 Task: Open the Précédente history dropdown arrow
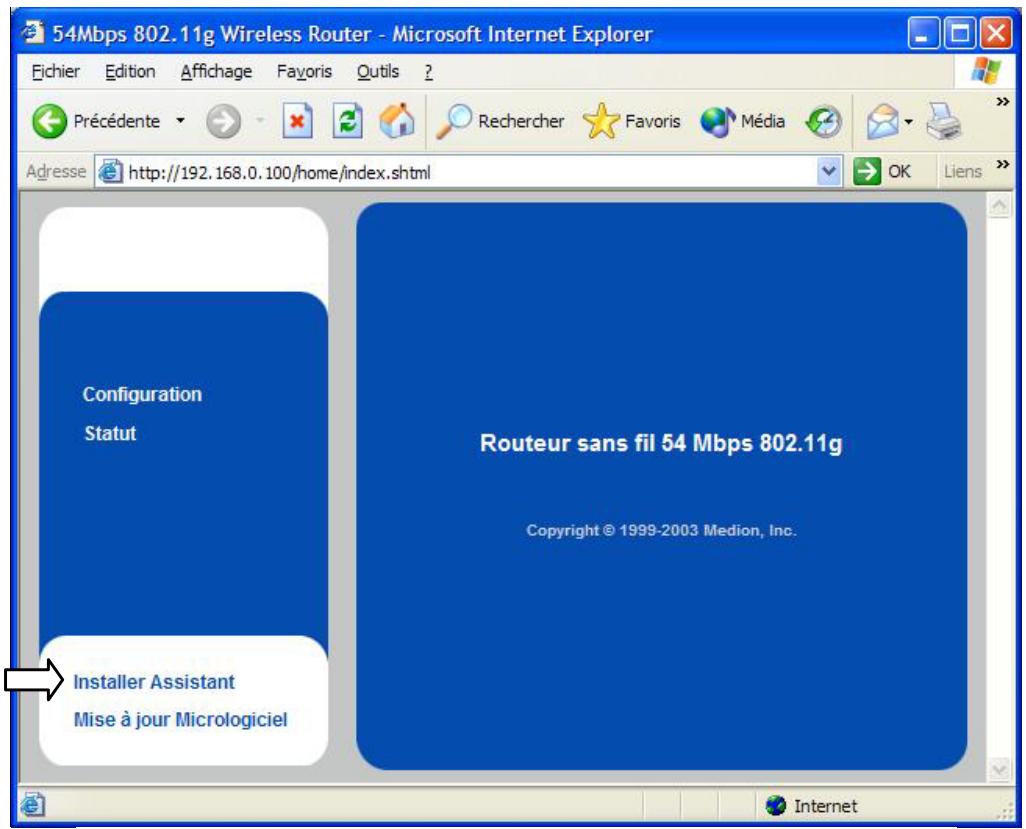point(181,121)
